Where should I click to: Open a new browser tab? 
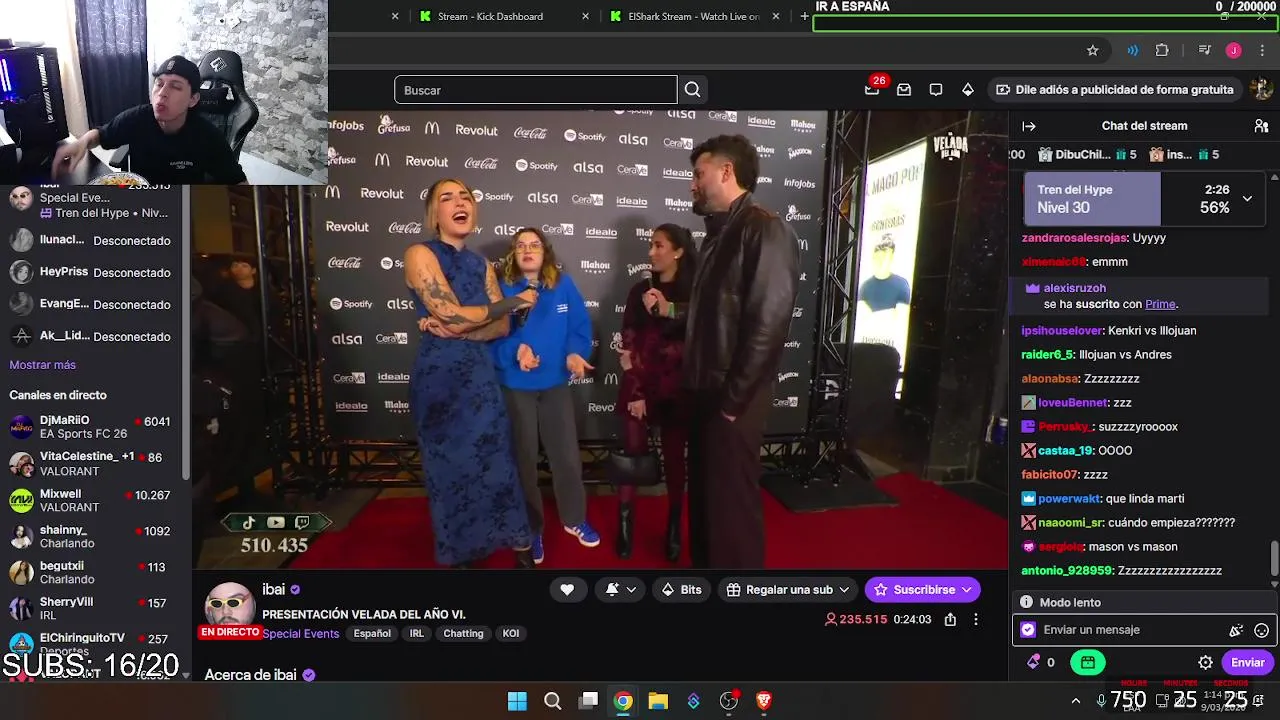pyautogui.click(x=804, y=16)
